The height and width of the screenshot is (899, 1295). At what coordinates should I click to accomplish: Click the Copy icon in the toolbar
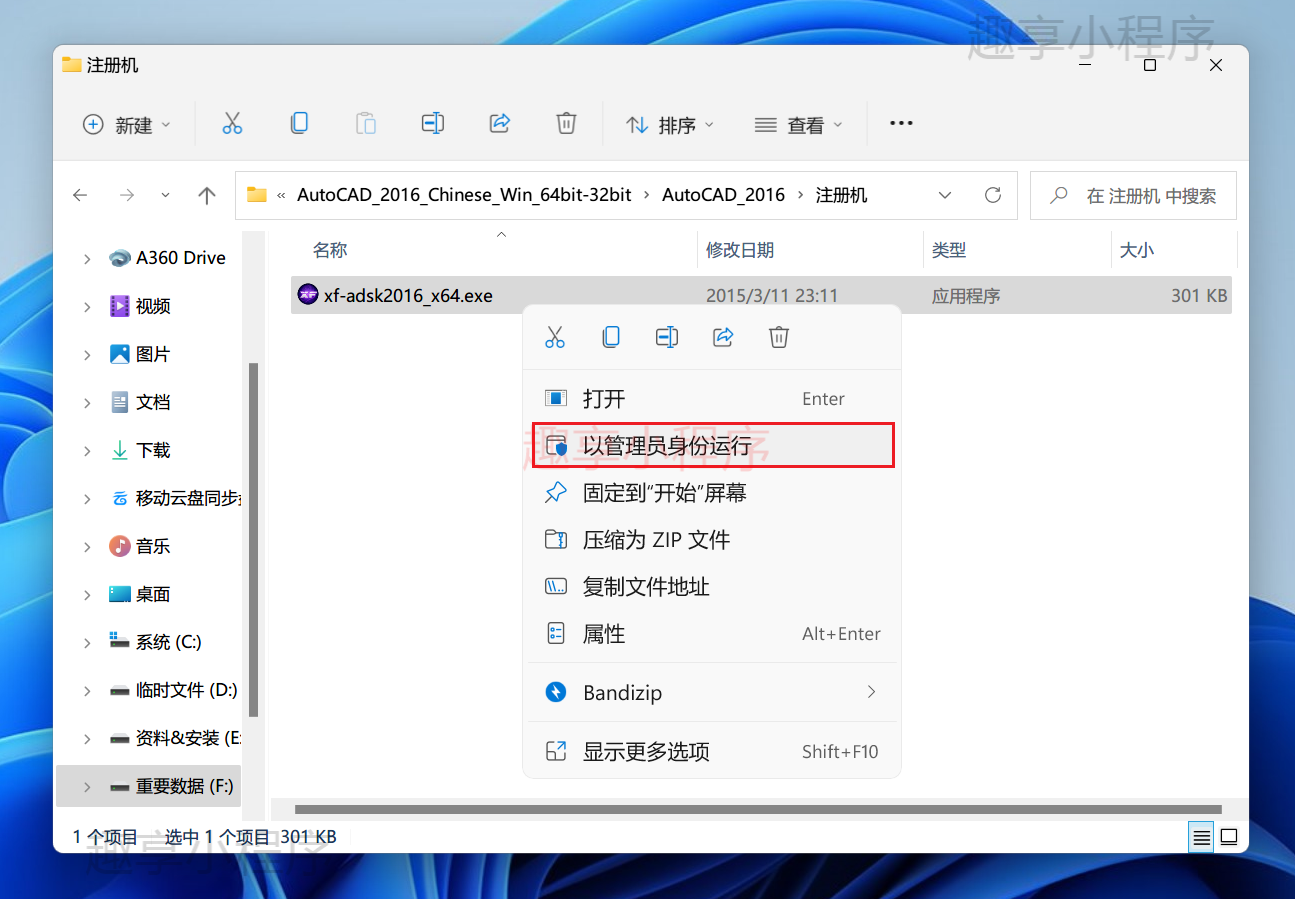(x=299, y=124)
